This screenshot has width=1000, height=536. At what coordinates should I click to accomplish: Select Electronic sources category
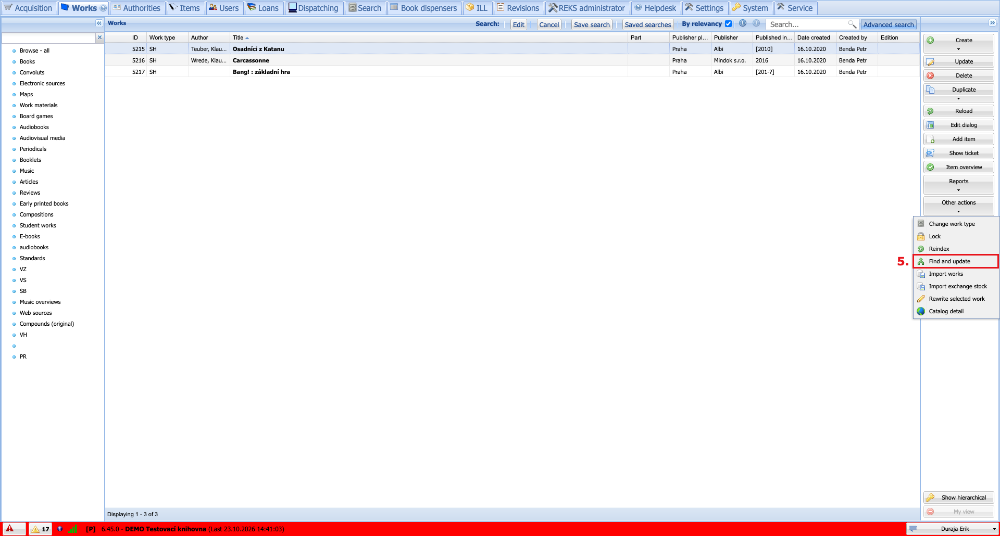(x=42, y=83)
